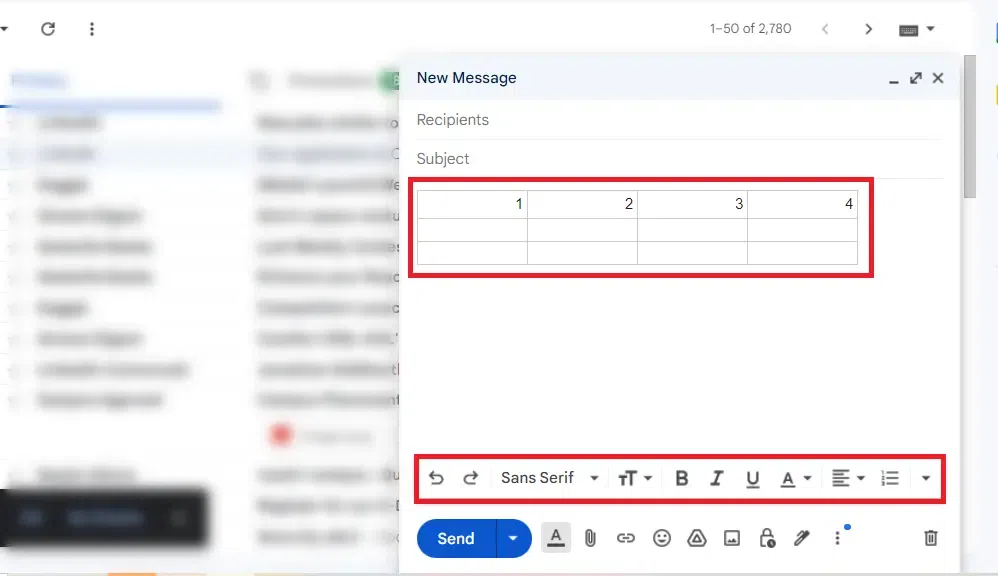This screenshot has width=998, height=576.
Task: Insert a link into the message
Action: pyautogui.click(x=626, y=538)
